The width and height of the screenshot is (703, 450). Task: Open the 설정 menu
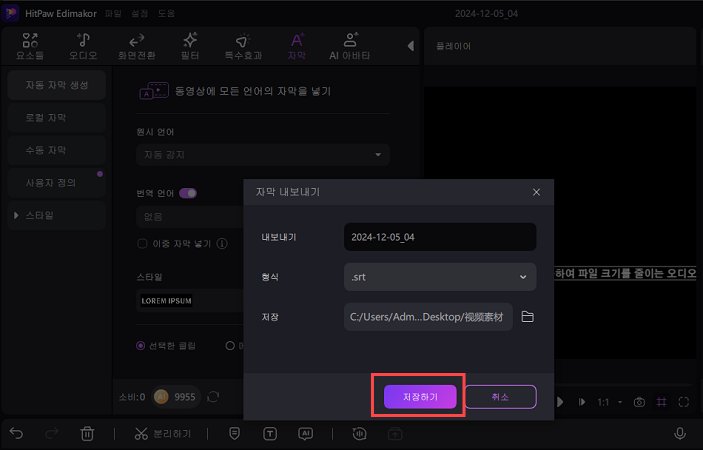(139, 13)
